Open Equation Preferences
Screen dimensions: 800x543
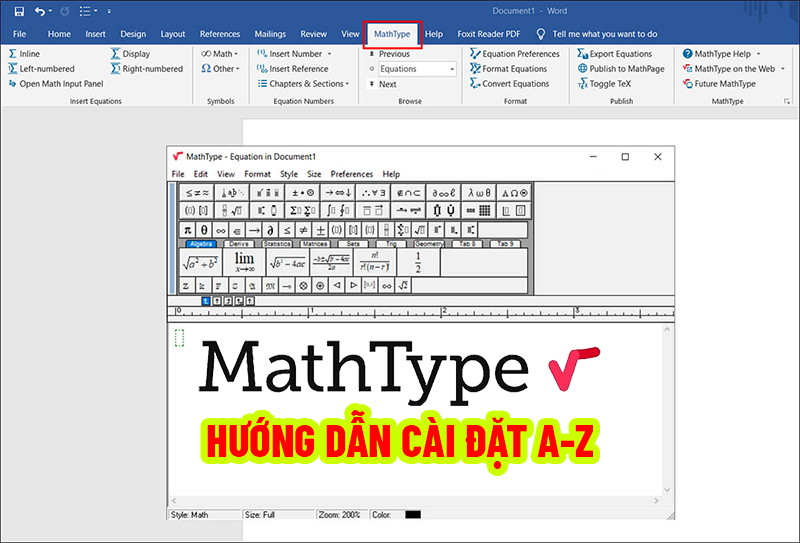pyautogui.click(x=515, y=54)
